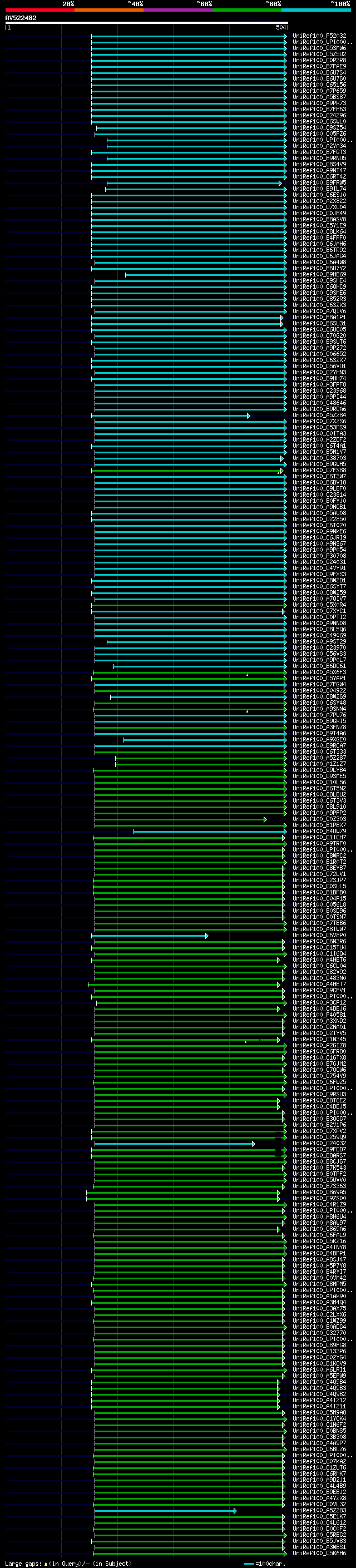Select hit label UniRef100_Q0JB49
This screenshot has height=1568, width=356.
click(x=319, y=213)
